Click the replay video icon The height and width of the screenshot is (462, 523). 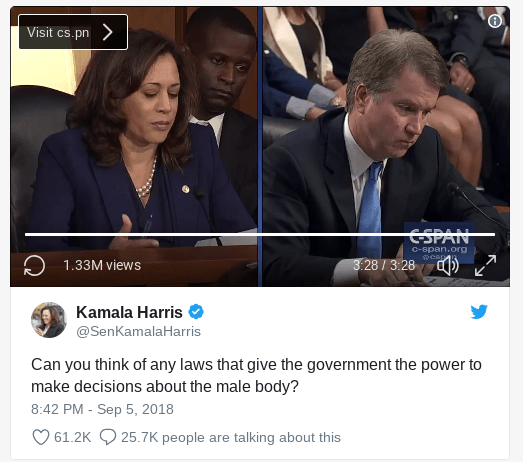point(34,266)
